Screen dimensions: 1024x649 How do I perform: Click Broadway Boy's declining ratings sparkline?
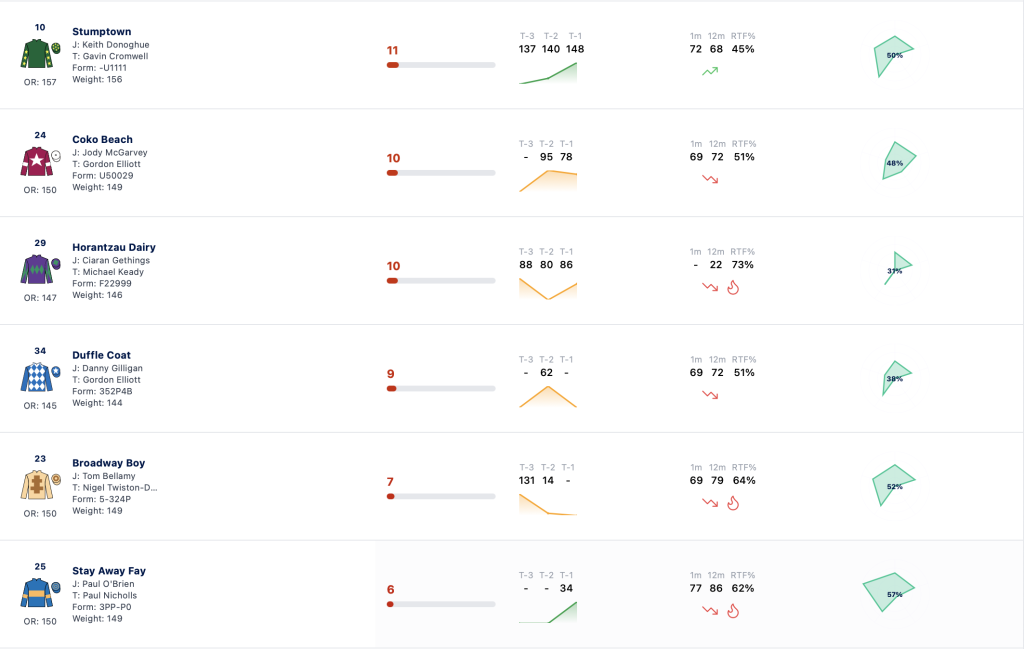pyautogui.click(x=548, y=505)
